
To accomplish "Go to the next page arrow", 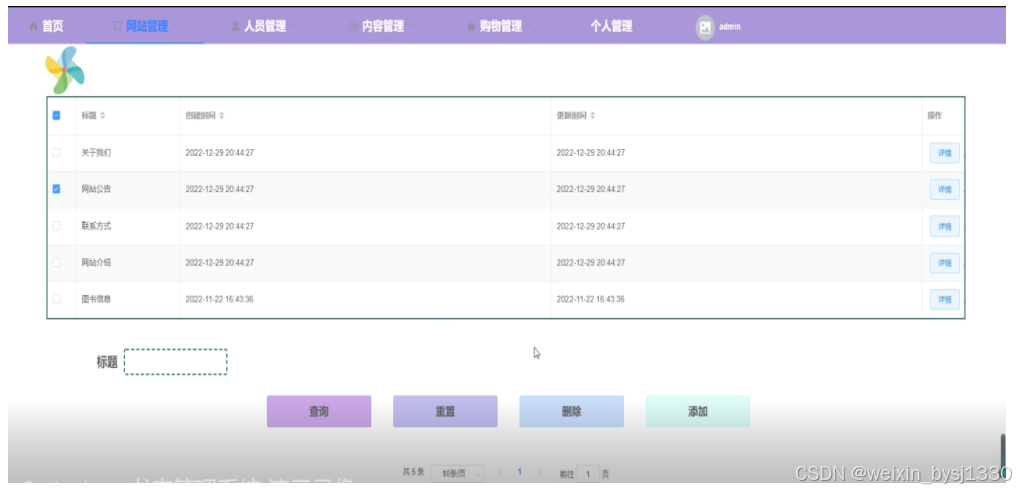I will click(x=539, y=473).
